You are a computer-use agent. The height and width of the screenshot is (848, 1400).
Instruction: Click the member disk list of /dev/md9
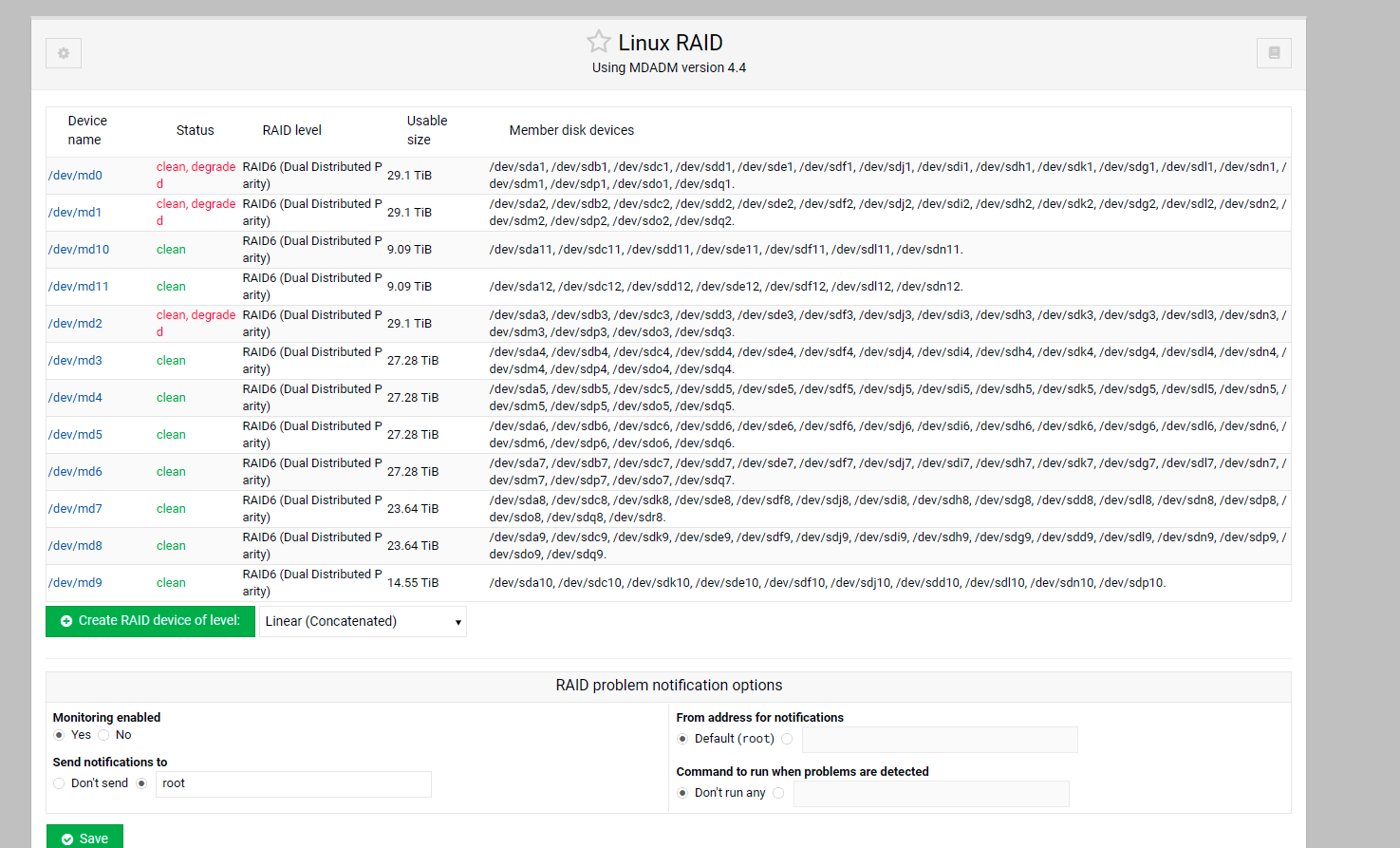point(828,583)
